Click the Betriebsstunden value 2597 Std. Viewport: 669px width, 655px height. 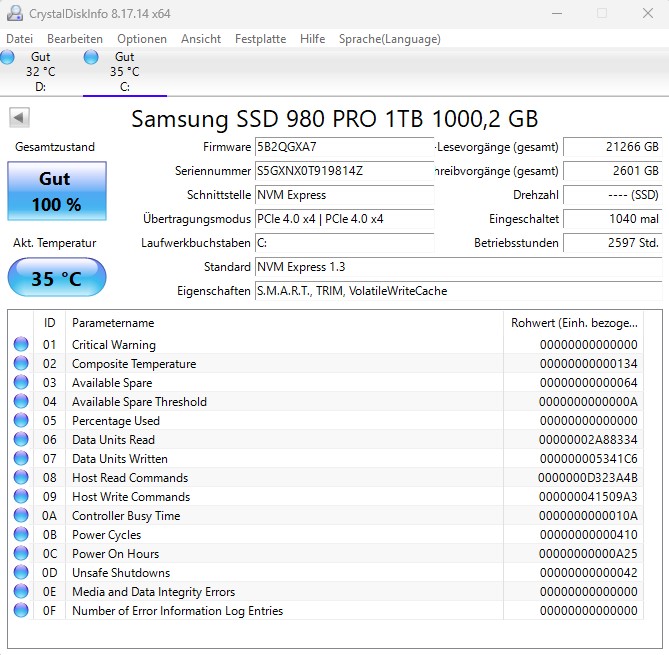click(613, 243)
